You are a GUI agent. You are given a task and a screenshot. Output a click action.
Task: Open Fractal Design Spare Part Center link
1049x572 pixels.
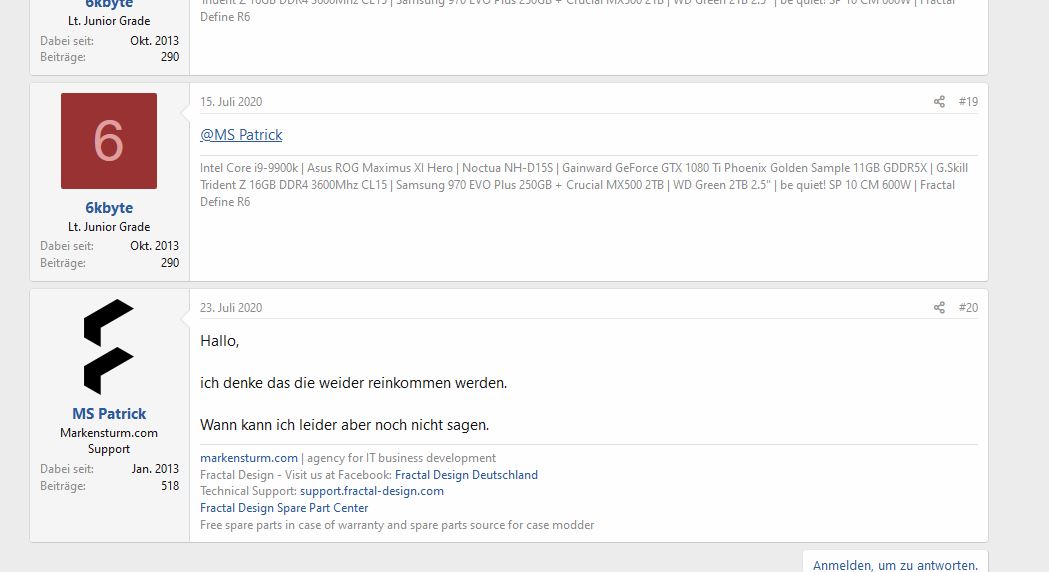click(284, 508)
